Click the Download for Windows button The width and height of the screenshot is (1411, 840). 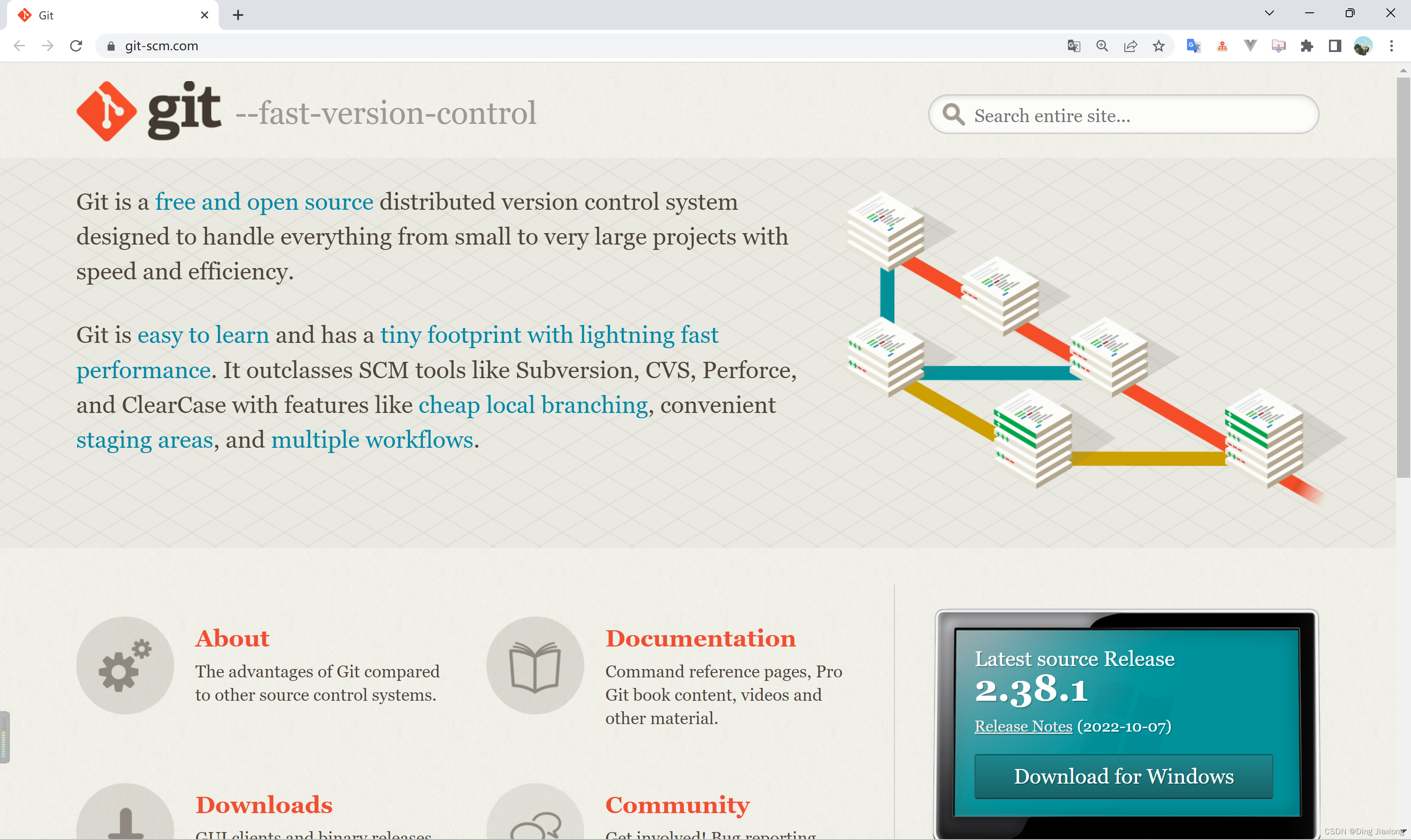[1124, 776]
